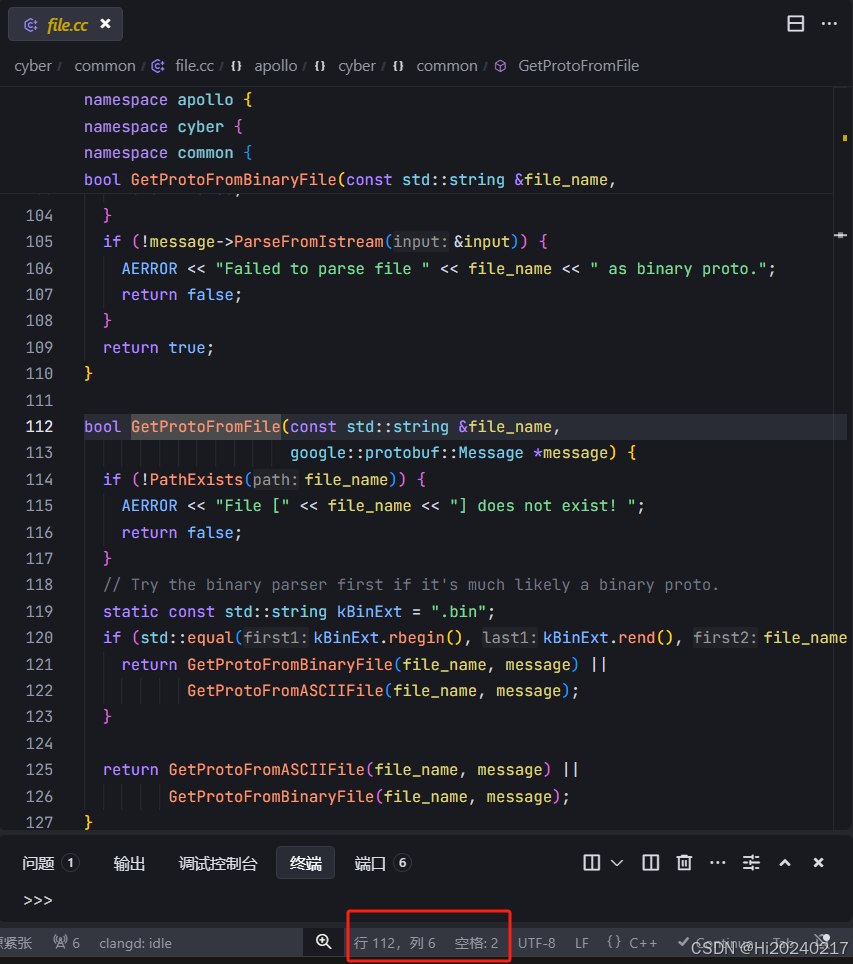
Task: Maximize panel with up chevron
Action: [785, 863]
